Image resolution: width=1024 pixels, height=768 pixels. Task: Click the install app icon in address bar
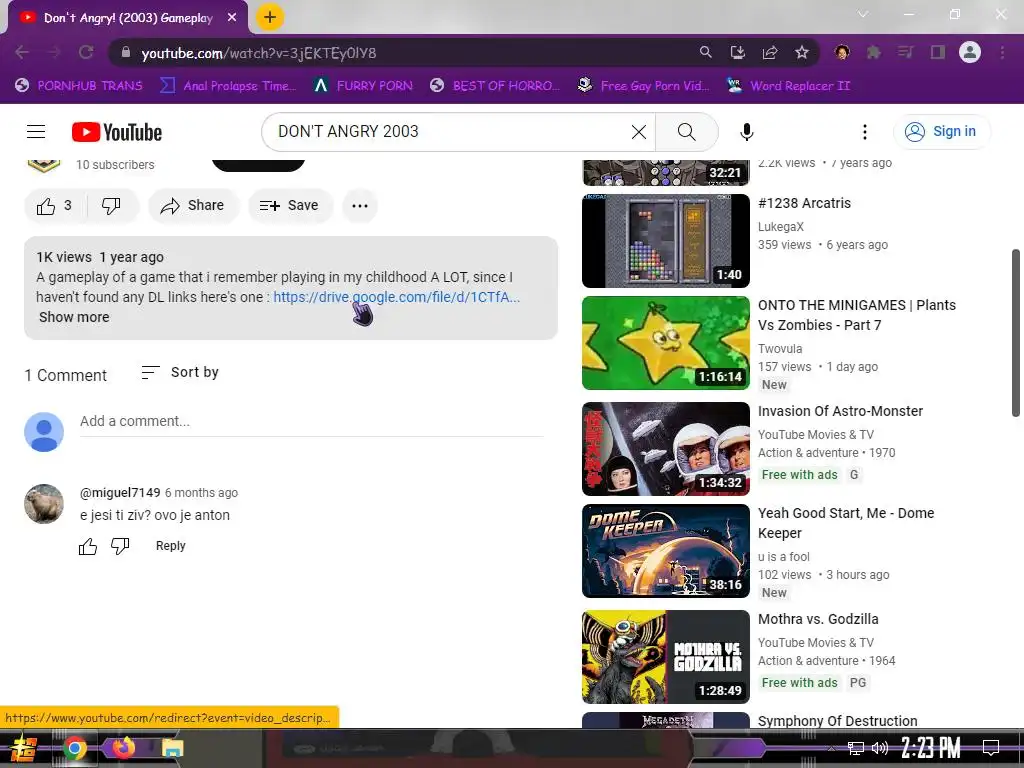click(737, 52)
